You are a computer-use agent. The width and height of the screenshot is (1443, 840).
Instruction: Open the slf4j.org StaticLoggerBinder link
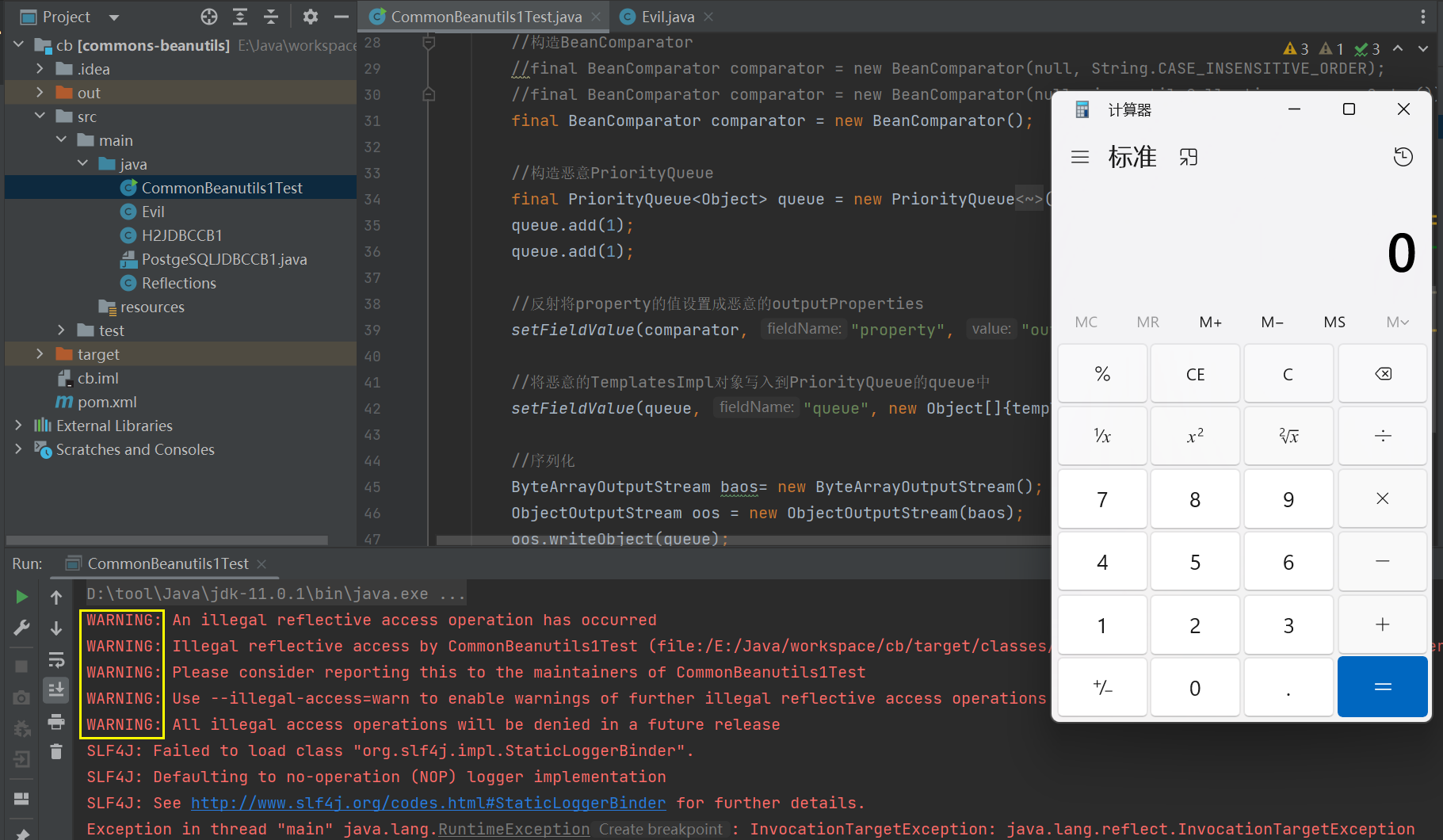click(x=428, y=803)
